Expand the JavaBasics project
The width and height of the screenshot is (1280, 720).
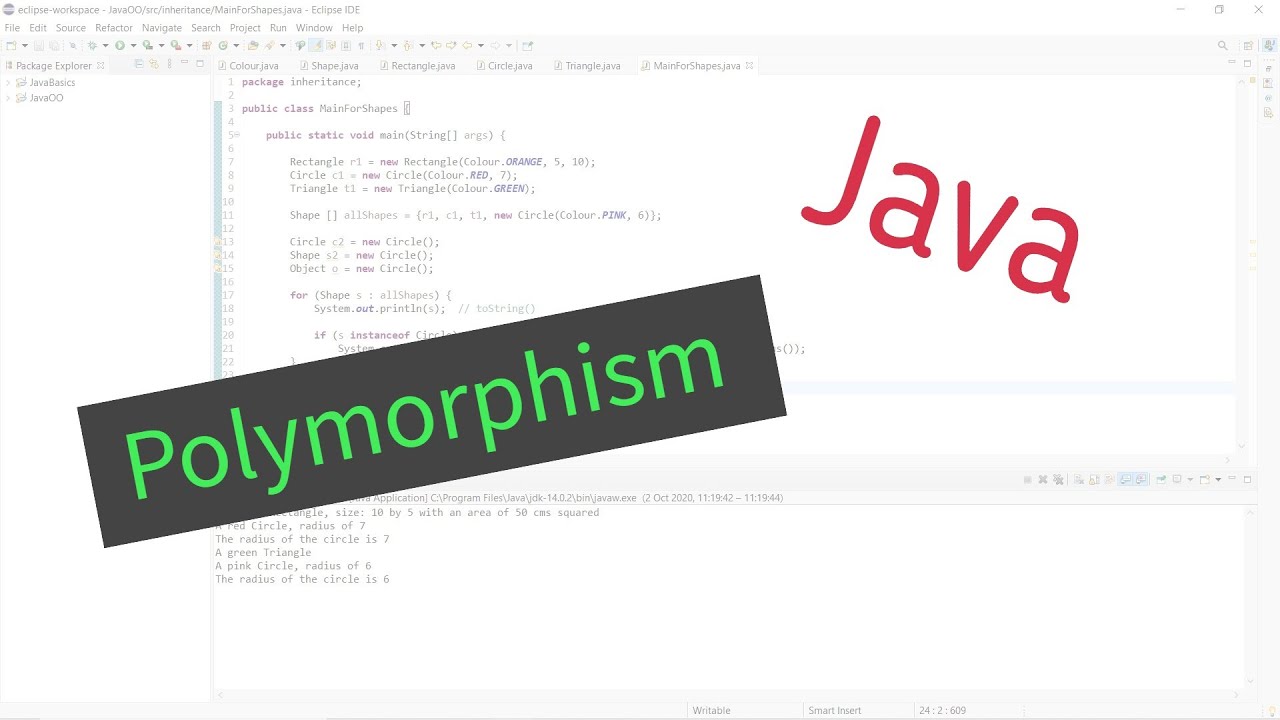coord(8,83)
